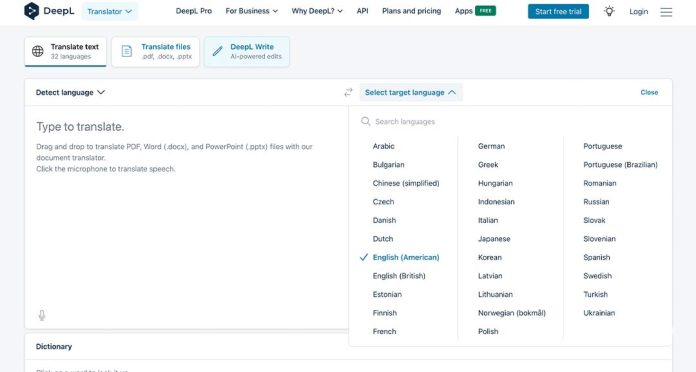This screenshot has height=372, width=696.
Task: Click the pencil icon for DeepL Write
Action: click(218, 51)
